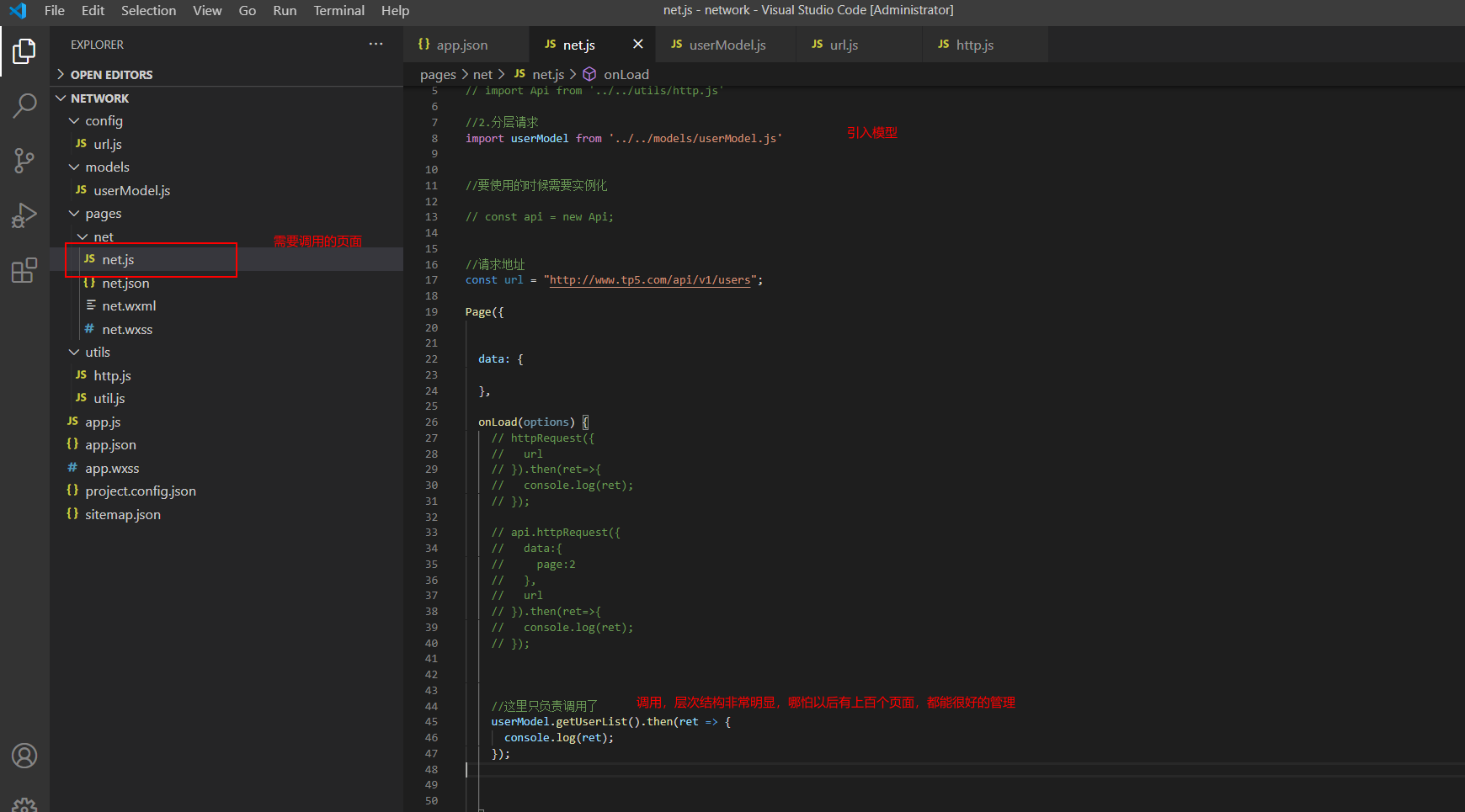Open the Run and Debug view icon
Screen dimensions: 1465x812
click(24, 215)
